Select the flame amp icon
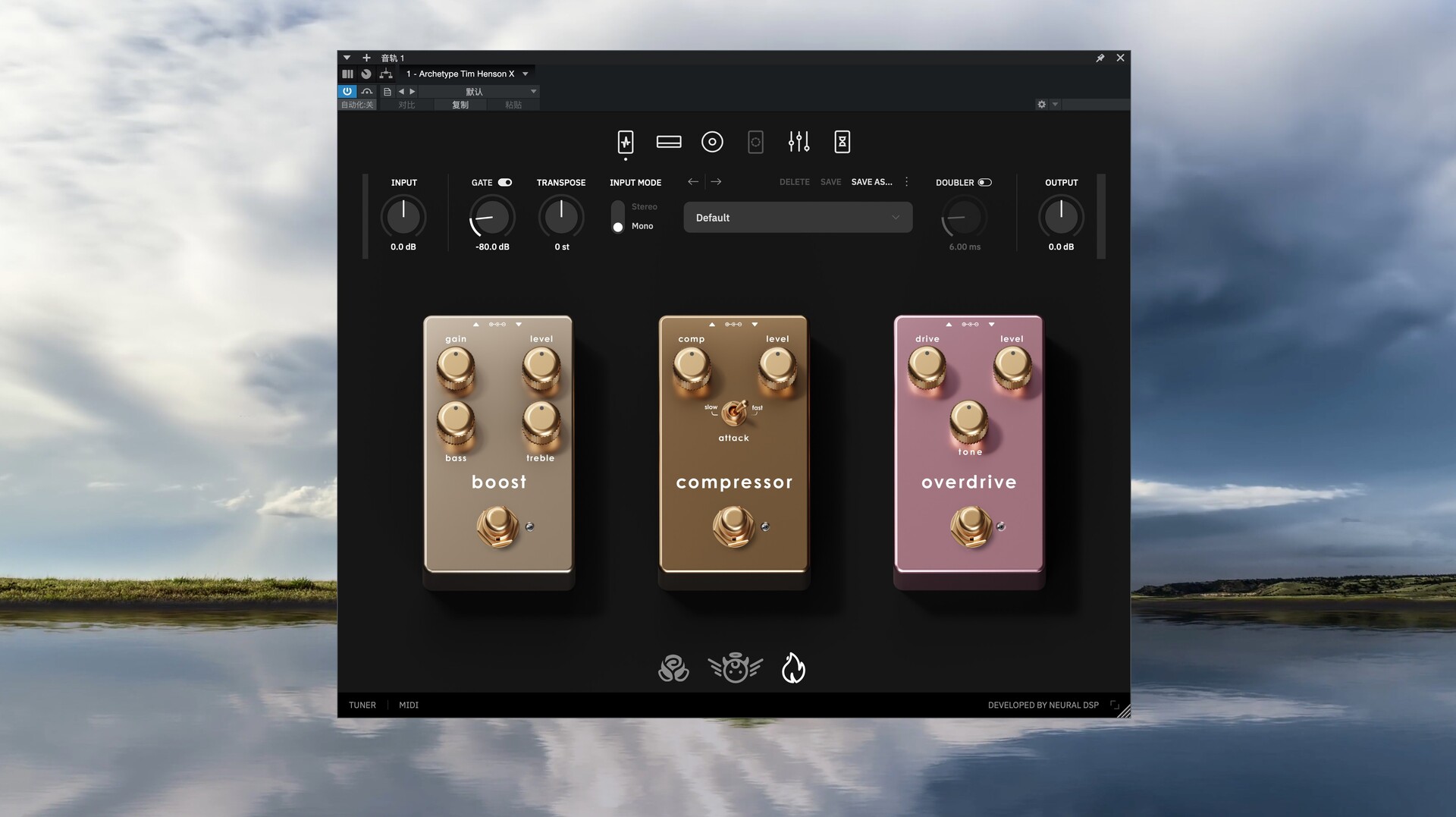 (793, 668)
